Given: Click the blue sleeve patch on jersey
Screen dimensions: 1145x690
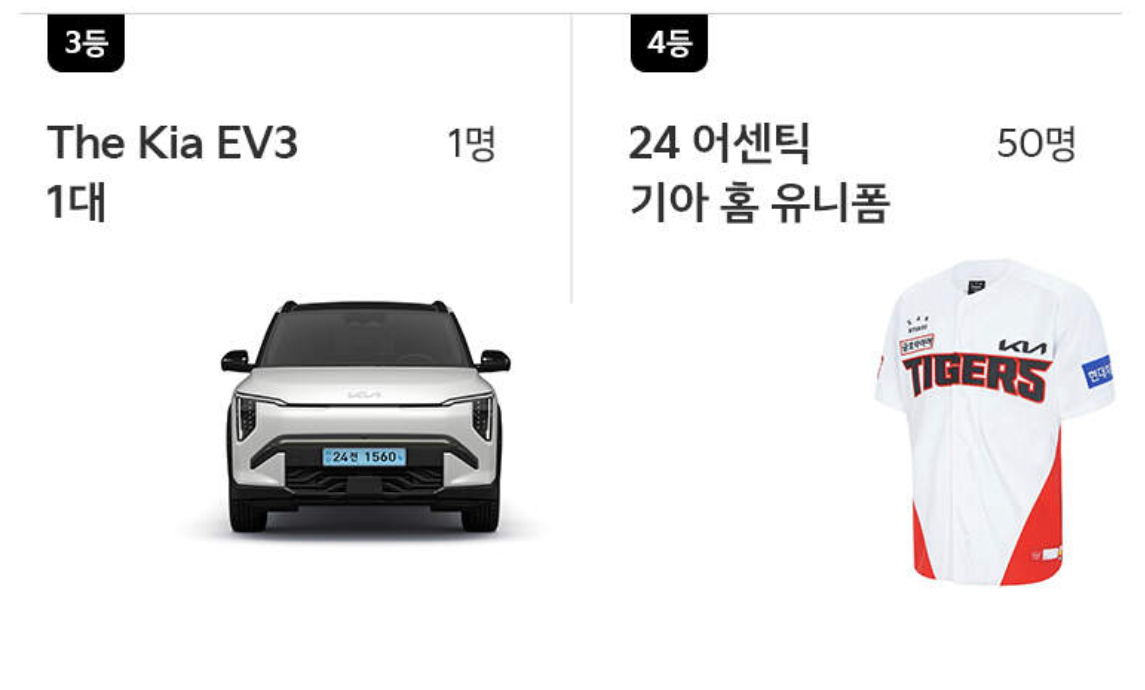Looking at the screenshot, I should click(x=1098, y=372).
